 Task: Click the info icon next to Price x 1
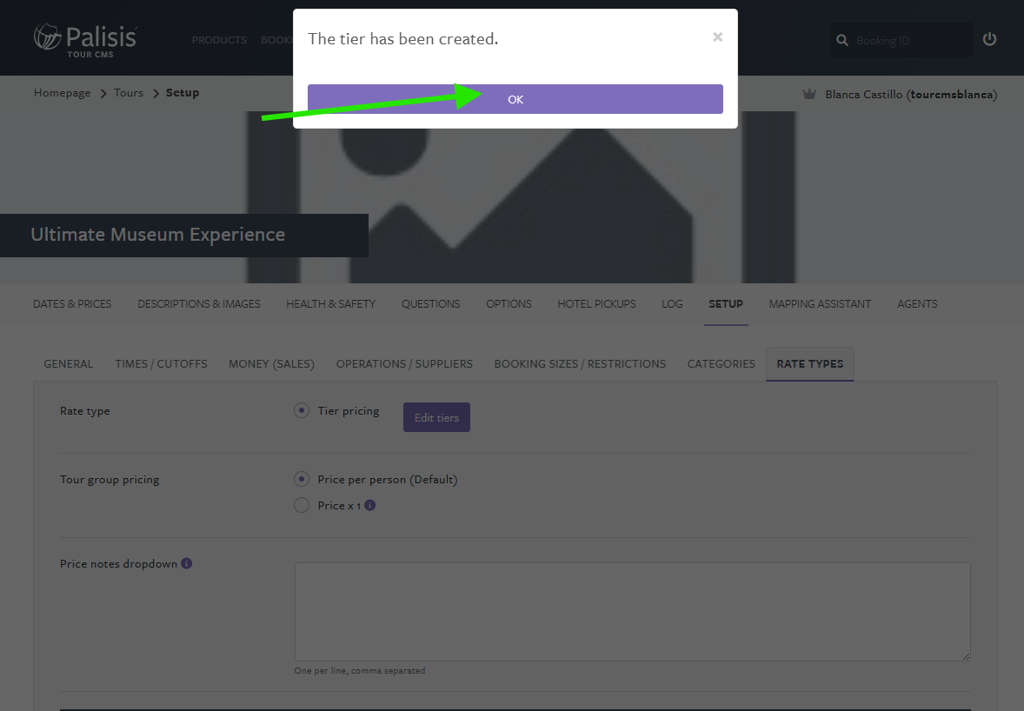(370, 505)
